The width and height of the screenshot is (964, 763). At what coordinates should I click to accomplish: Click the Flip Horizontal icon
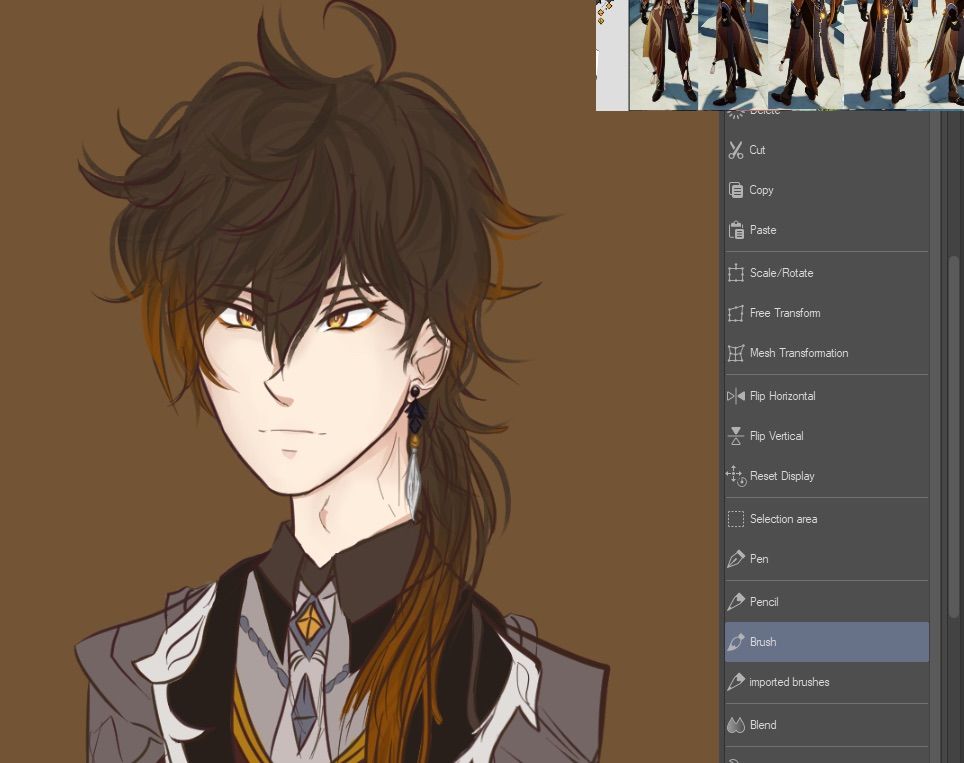[x=736, y=396]
